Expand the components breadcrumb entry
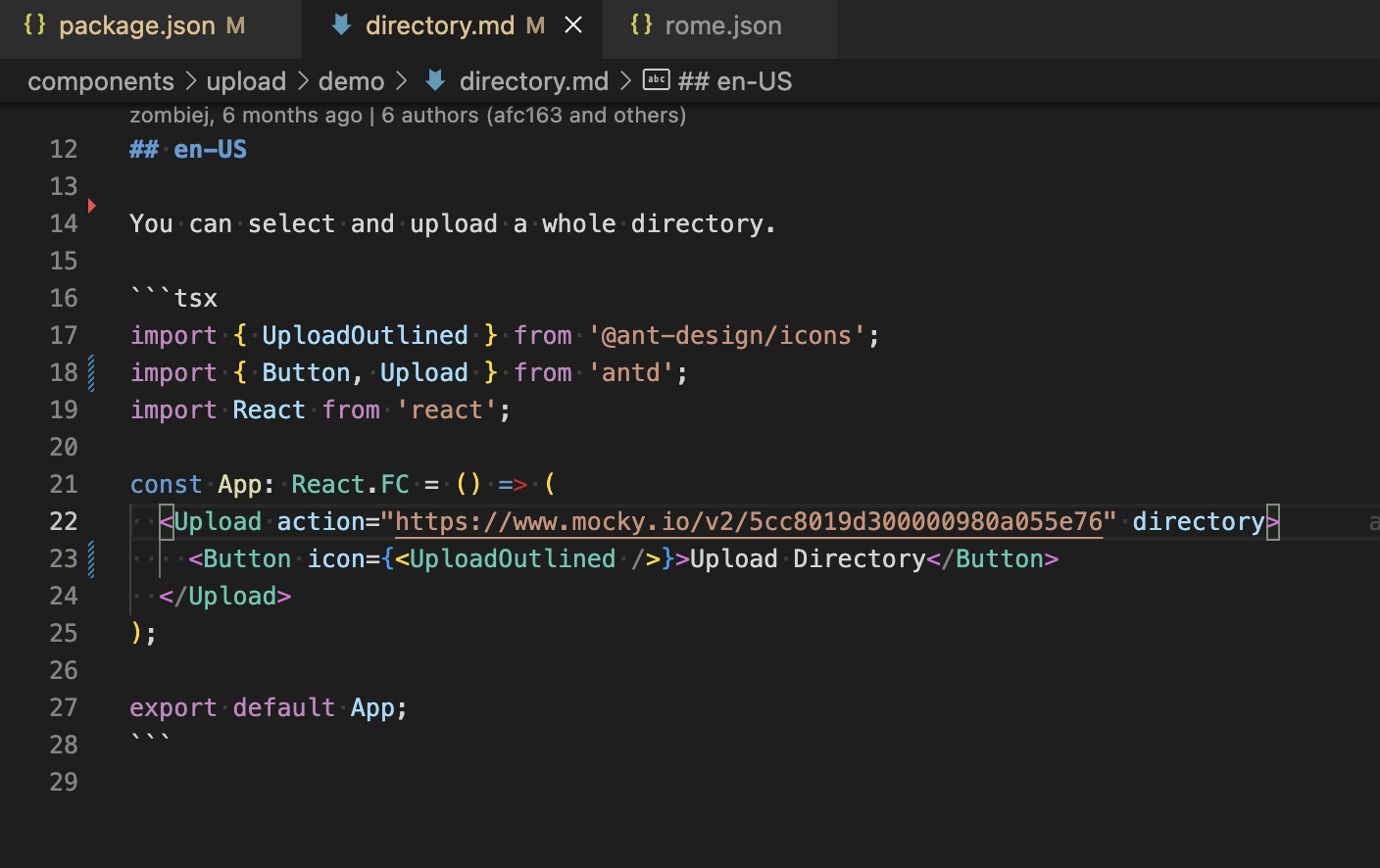 (101, 80)
